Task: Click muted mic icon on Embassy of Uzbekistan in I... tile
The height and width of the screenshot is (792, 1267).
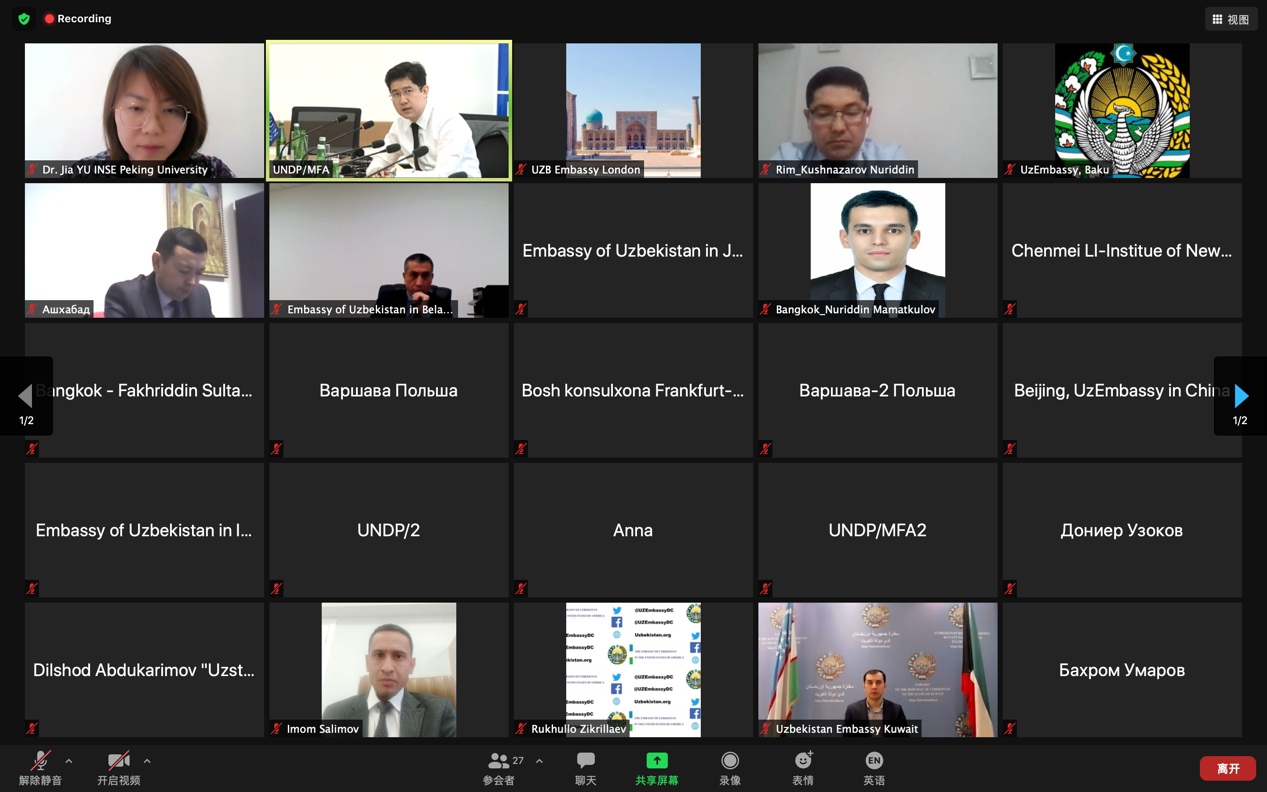Action: (32, 589)
